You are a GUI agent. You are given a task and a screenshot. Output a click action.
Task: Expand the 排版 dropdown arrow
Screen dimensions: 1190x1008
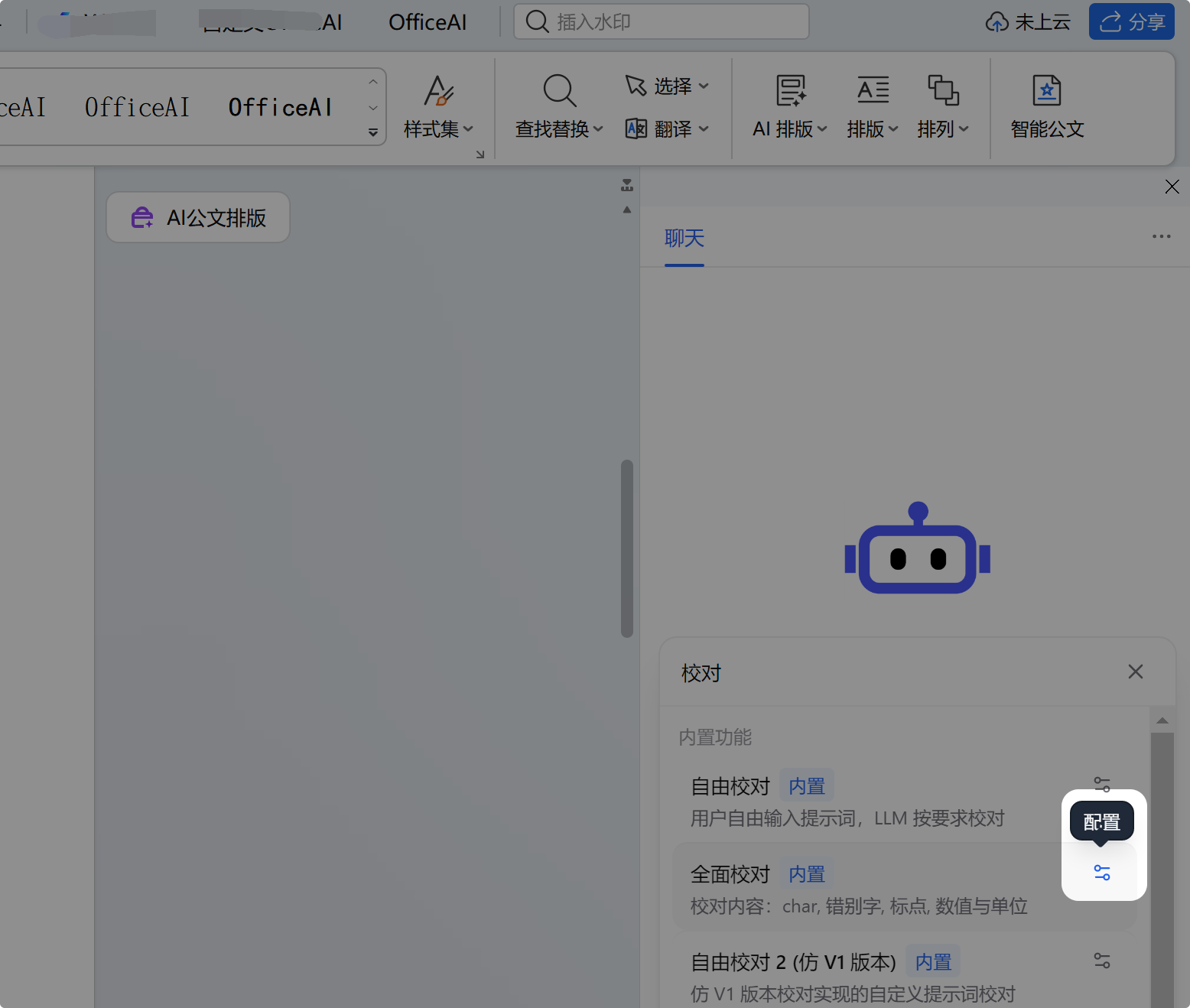893,128
